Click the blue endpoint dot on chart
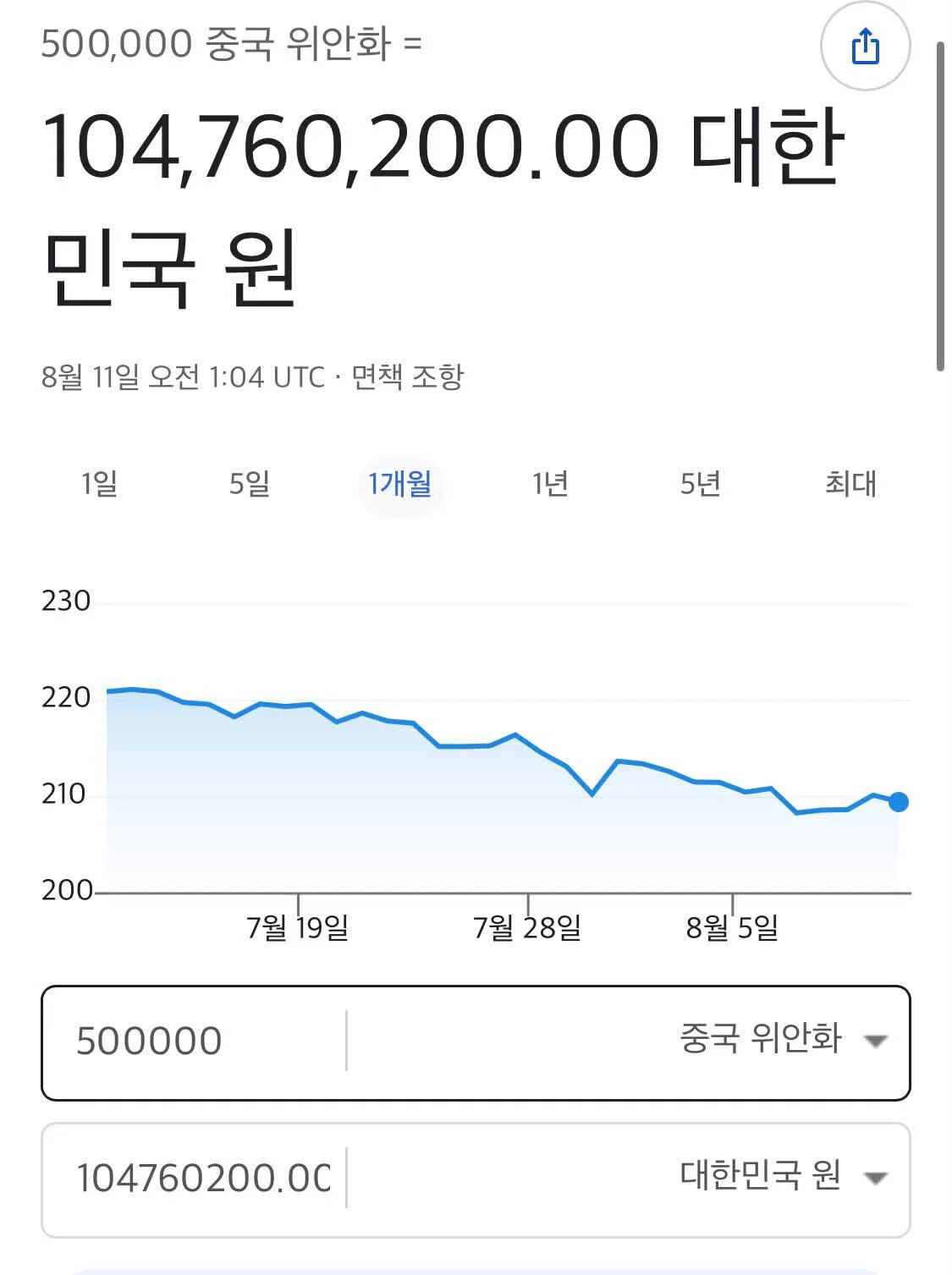952x1275 pixels. click(x=899, y=801)
